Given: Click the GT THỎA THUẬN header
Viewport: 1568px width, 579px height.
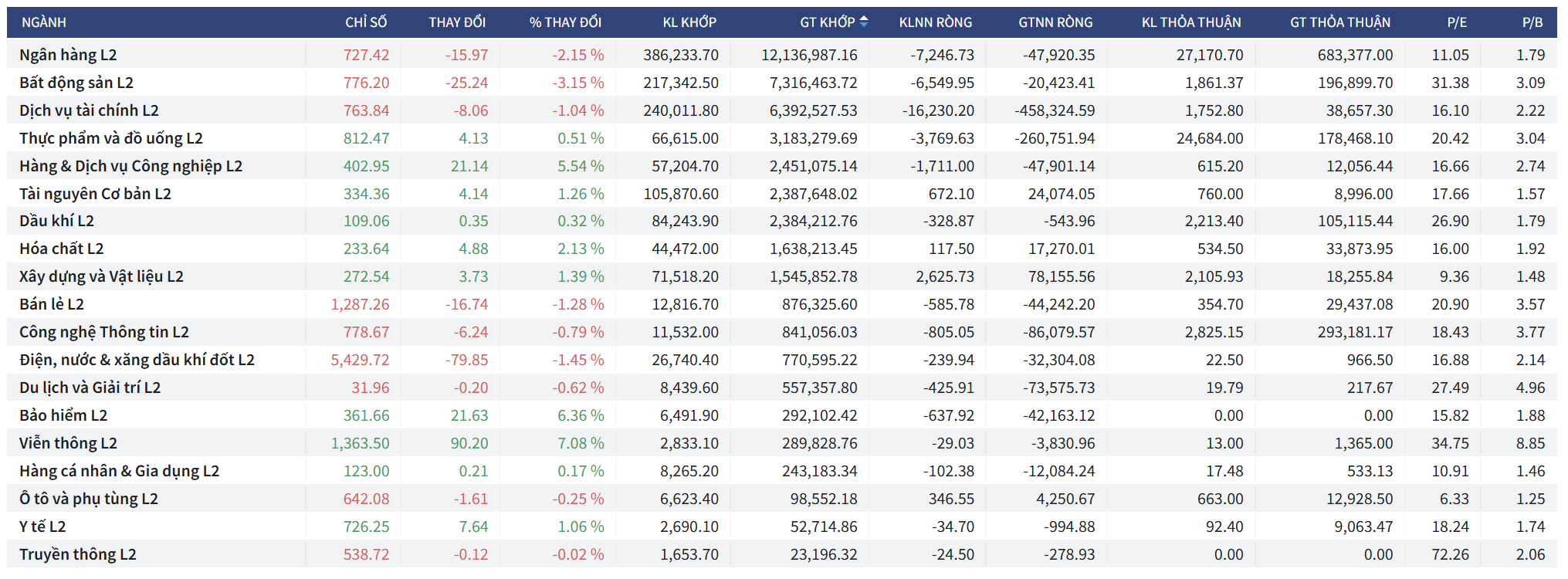Looking at the screenshot, I should 1339,22.
